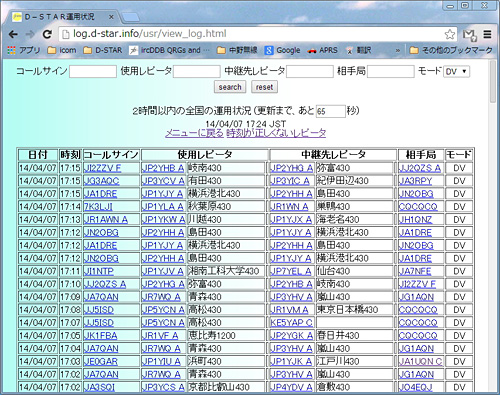Open repeater link JP3YCS A
Image resolution: width=500 pixels, height=395 pixels.
pos(163,387)
